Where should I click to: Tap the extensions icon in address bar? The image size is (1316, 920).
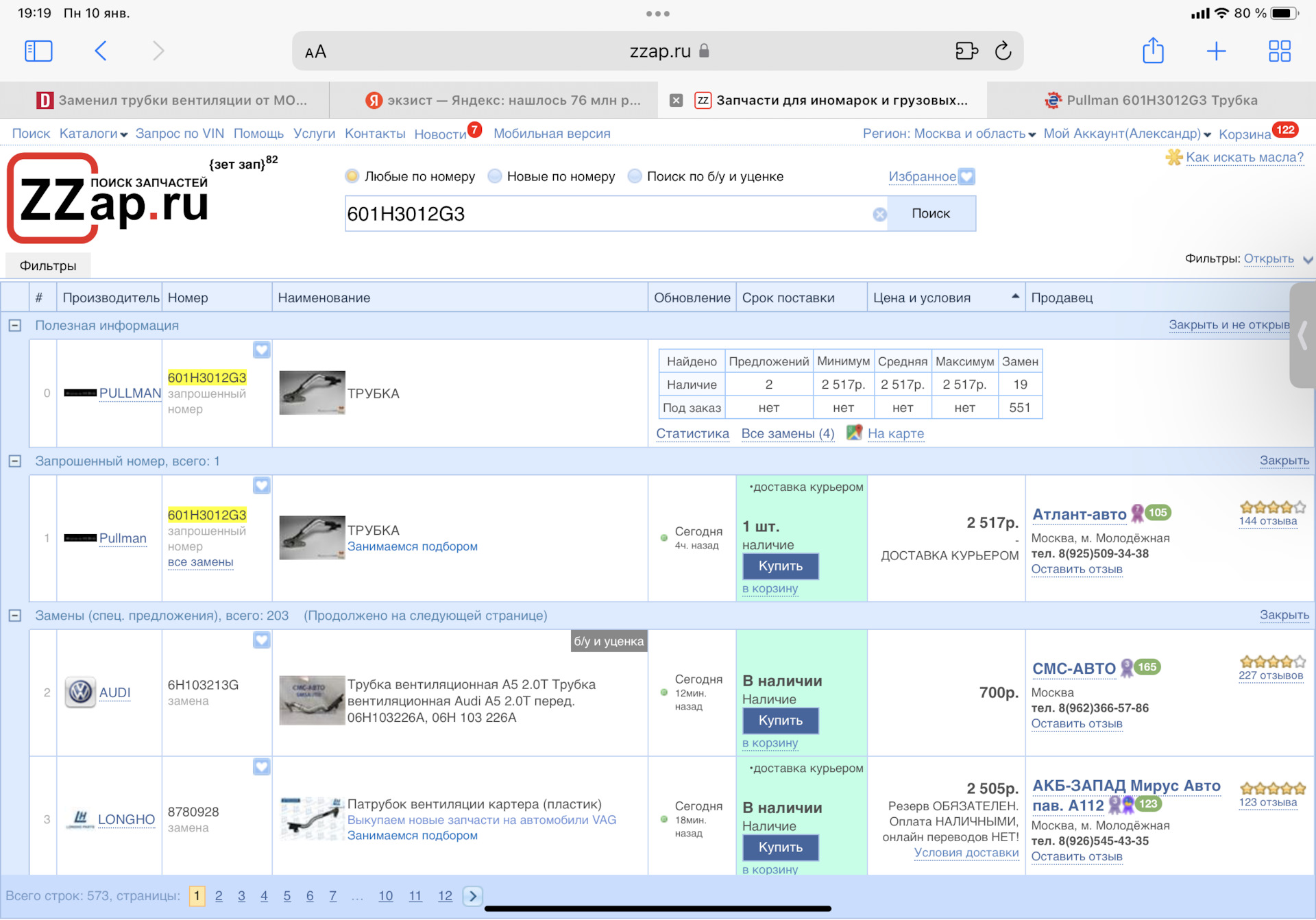click(x=966, y=51)
